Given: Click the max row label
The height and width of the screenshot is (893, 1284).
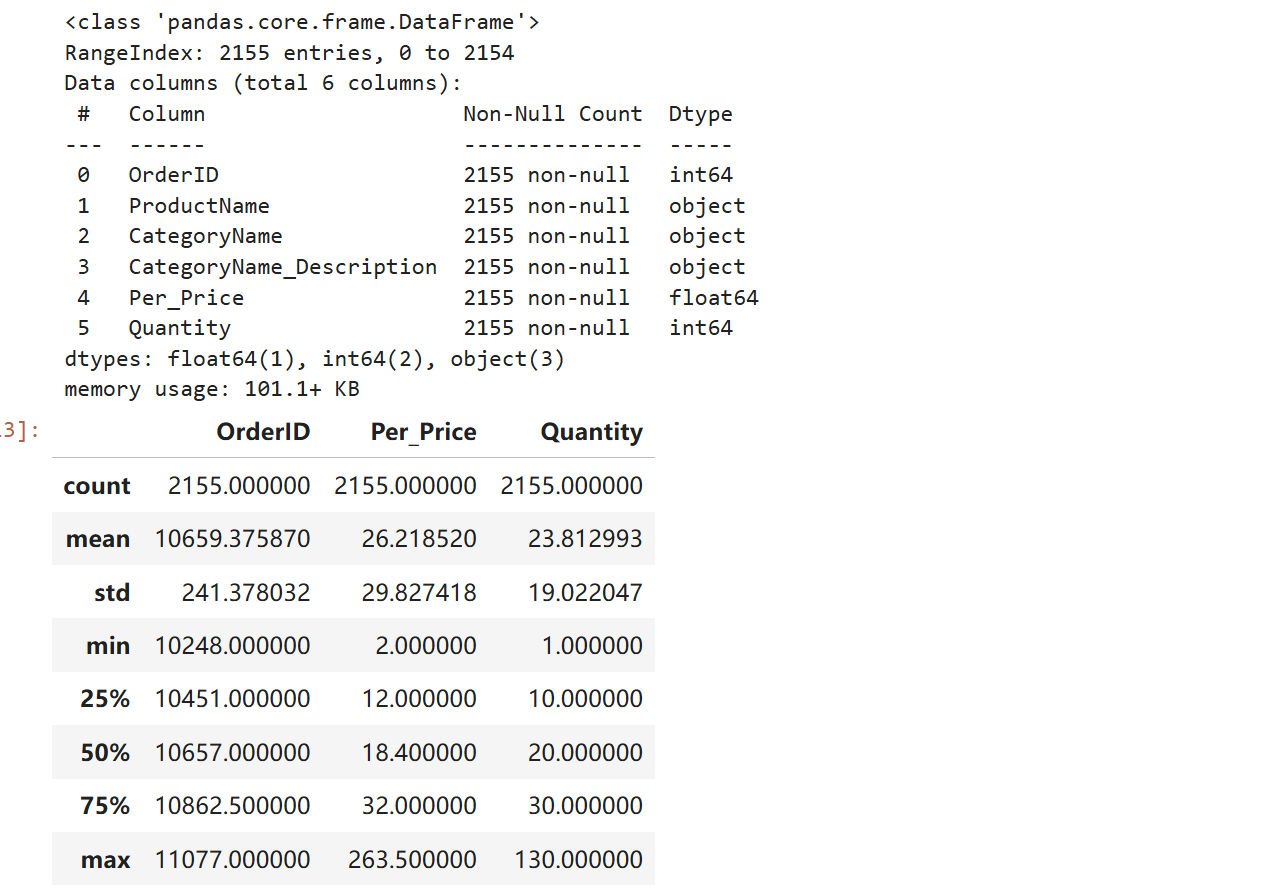Looking at the screenshot, I should click(106, 860).
